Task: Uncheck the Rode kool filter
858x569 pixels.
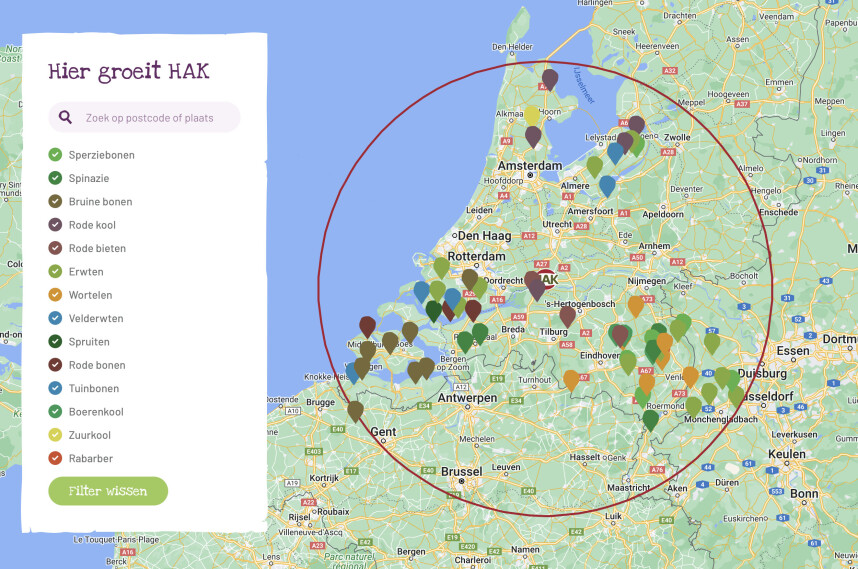Action: pyautogui.click(x=55, y=225)
